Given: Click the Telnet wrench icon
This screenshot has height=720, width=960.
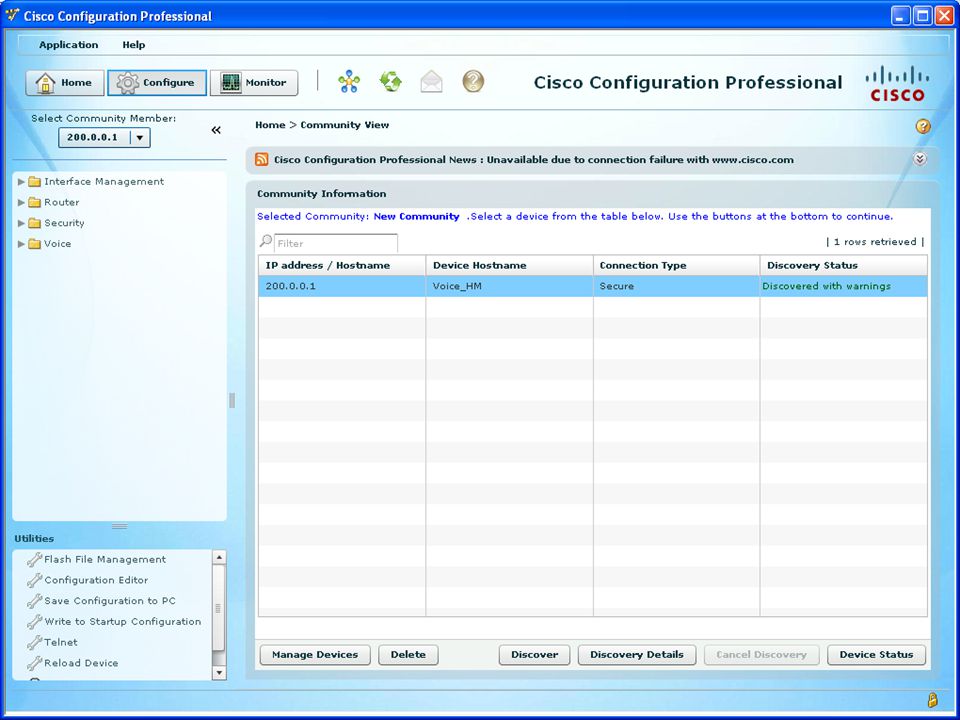Looking at the screenshot, I should 34,642.
